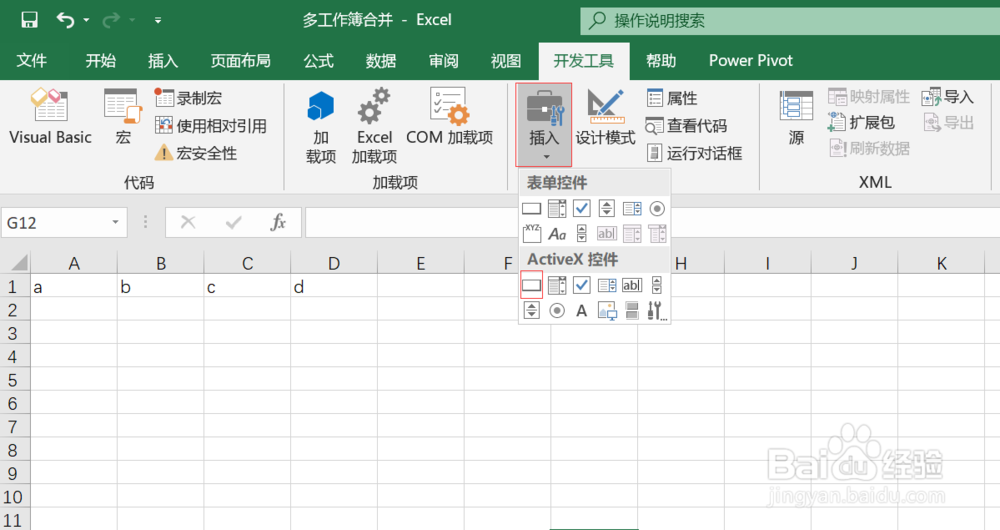Viewport: 1000px width, 530px height.
Task: Open control 属性 properties
Action: pos(672,98)
